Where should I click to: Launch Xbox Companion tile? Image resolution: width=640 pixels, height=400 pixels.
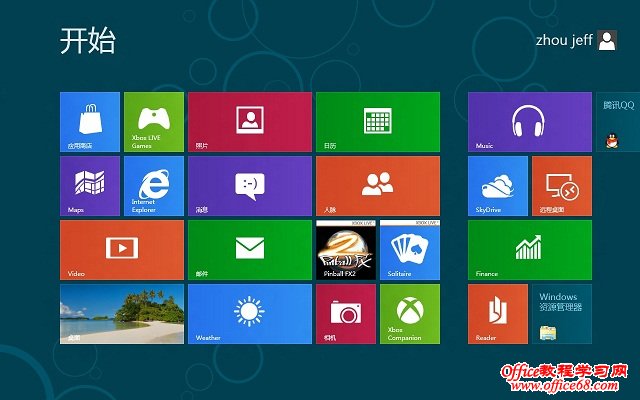[410, 314]
